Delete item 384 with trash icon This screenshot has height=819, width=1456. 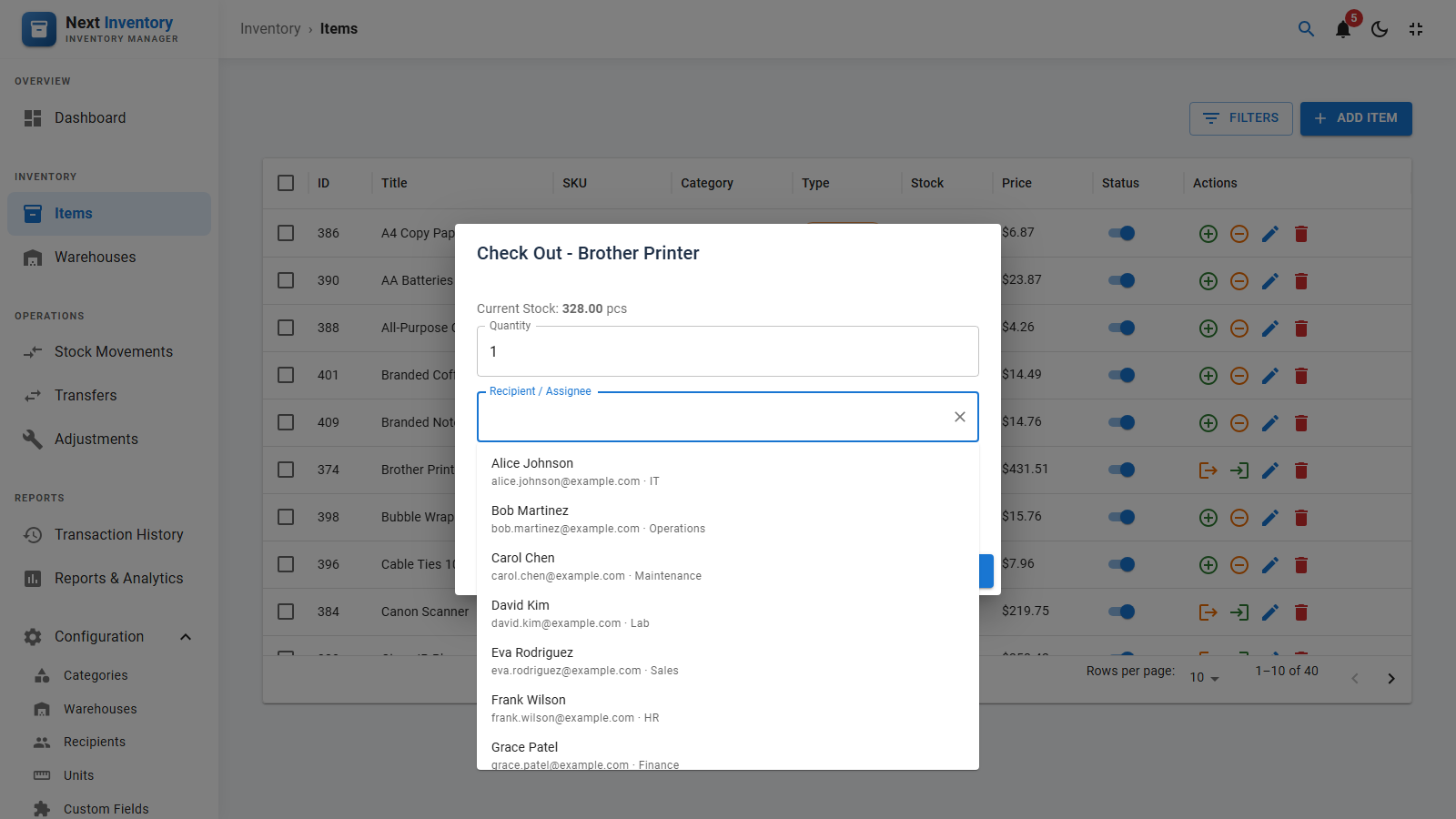[1301, 612]
